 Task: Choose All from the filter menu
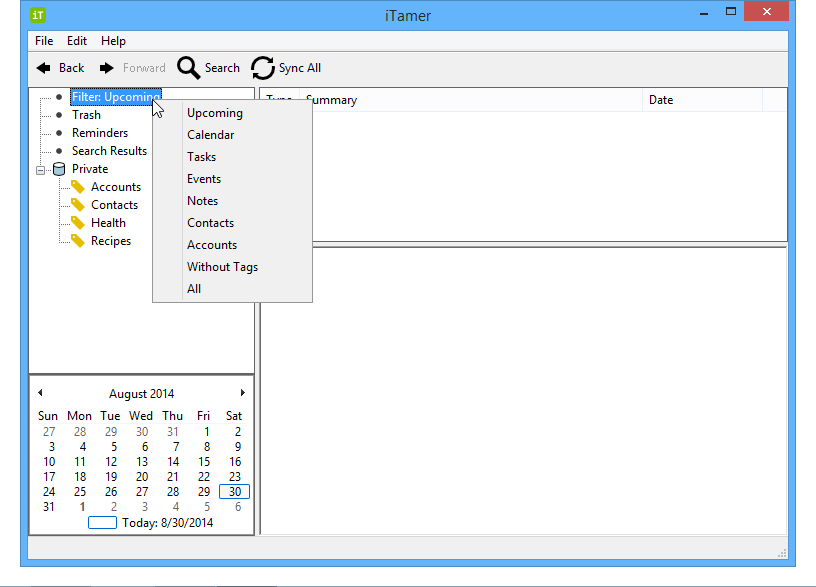[x=233, y=289]
